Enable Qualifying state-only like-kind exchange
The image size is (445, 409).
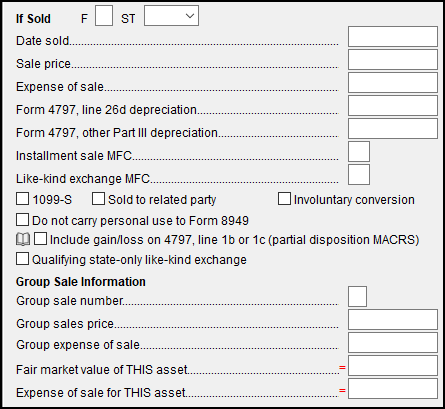tap(22, 259)
